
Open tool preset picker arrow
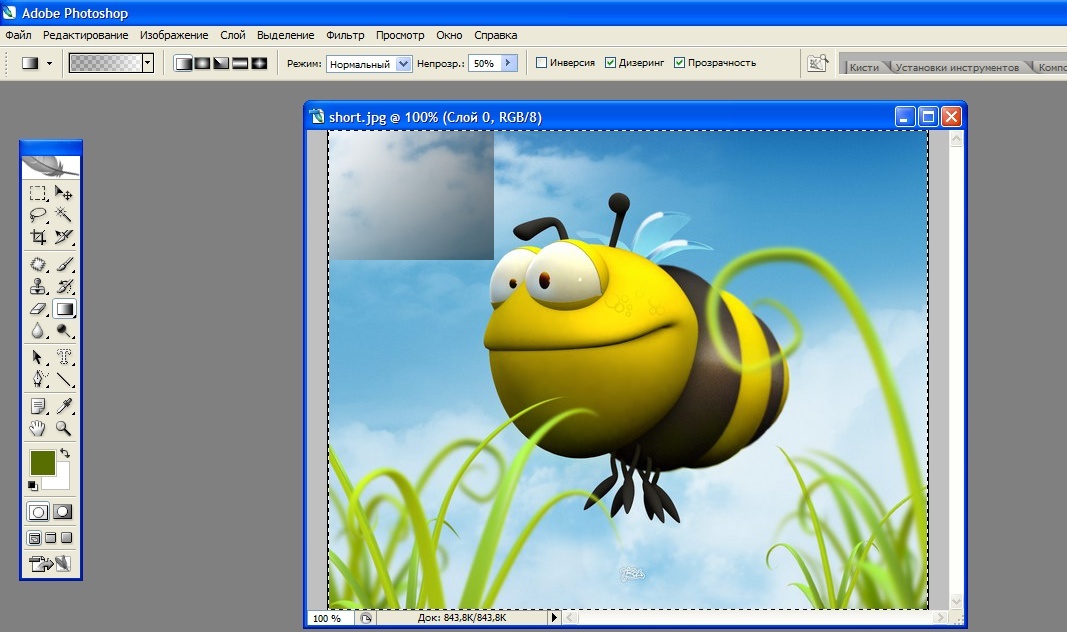[49, 63]
